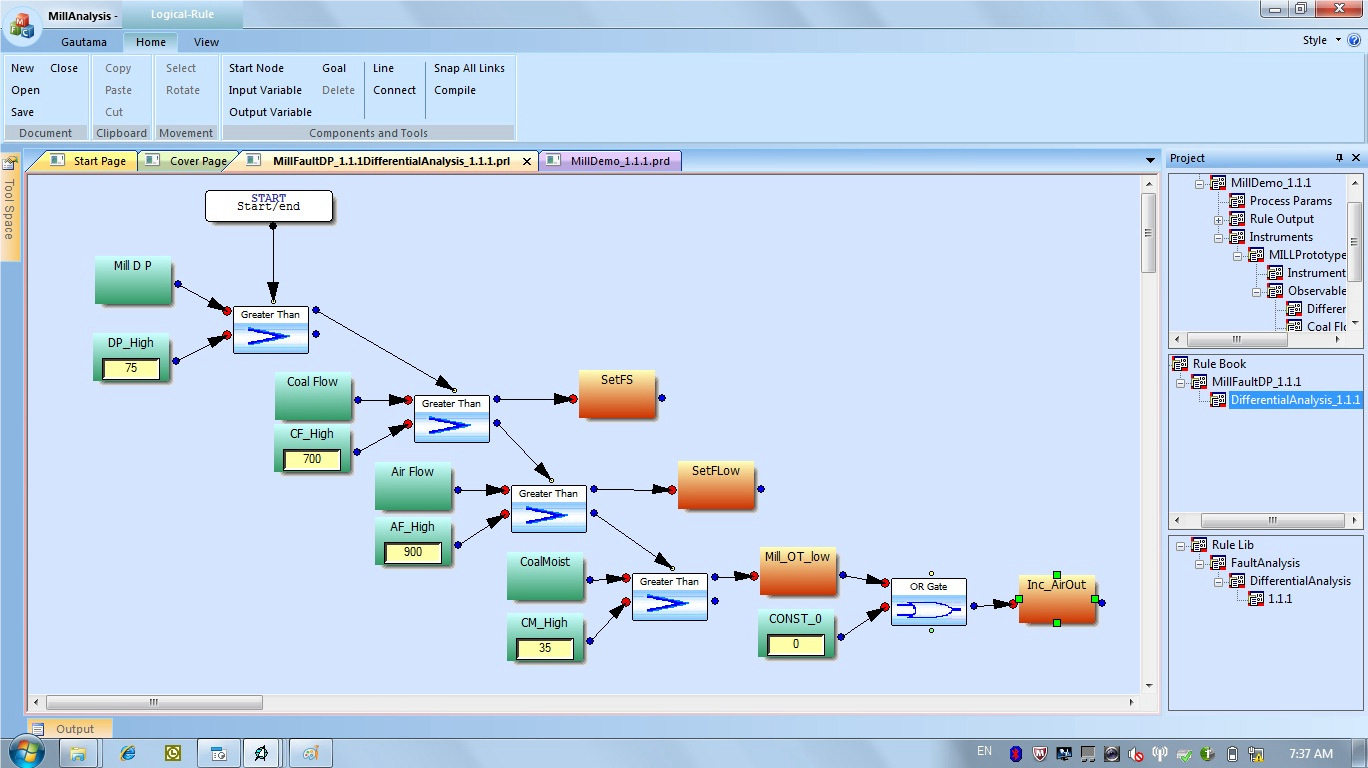The image size is (1368, 768).
Task: Open the MillAnalysis application orb menu
Action: point(20,25)
